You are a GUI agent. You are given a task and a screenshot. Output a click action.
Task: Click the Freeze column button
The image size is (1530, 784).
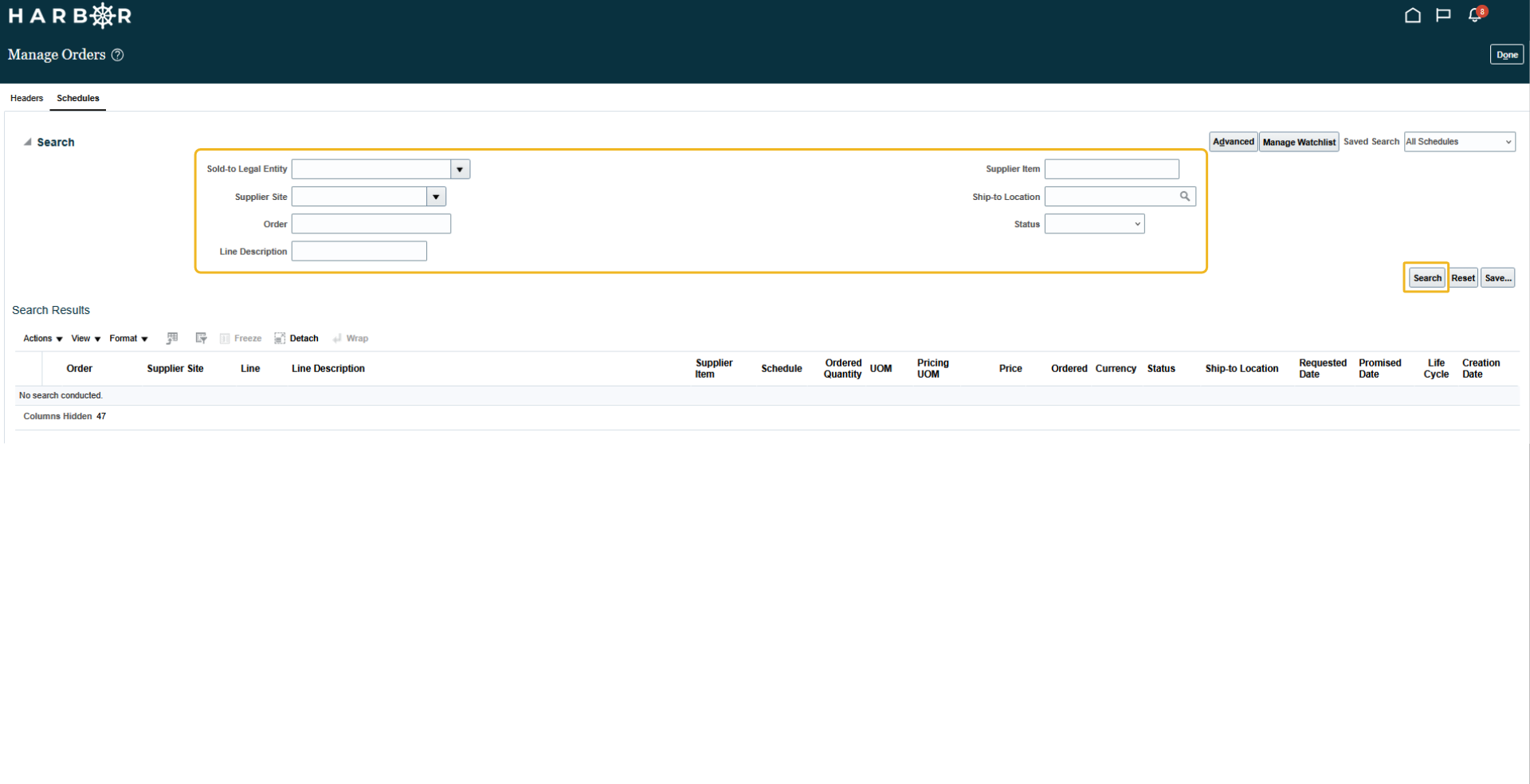coord(241,339)
